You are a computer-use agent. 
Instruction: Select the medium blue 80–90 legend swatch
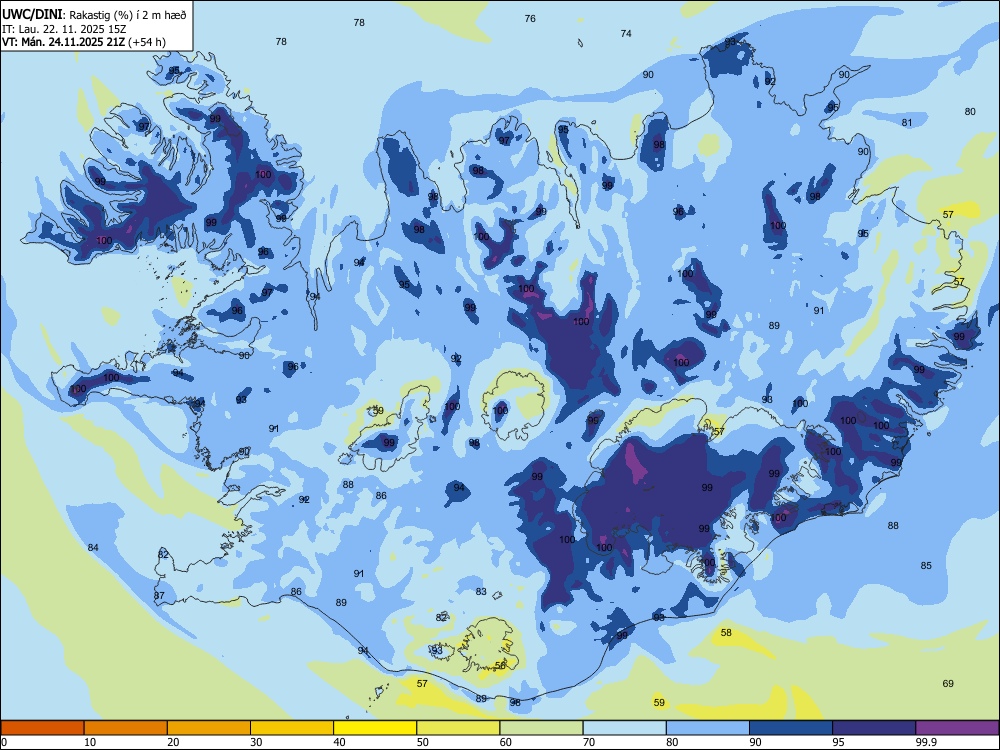(708, 728)
